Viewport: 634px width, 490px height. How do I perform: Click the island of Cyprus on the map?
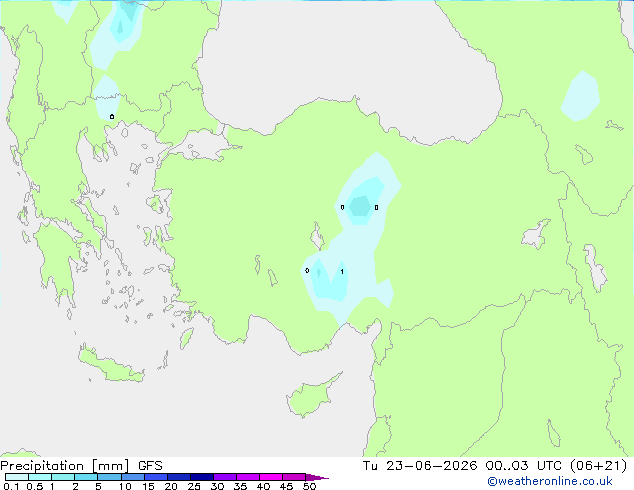click(x=311, y=396)
